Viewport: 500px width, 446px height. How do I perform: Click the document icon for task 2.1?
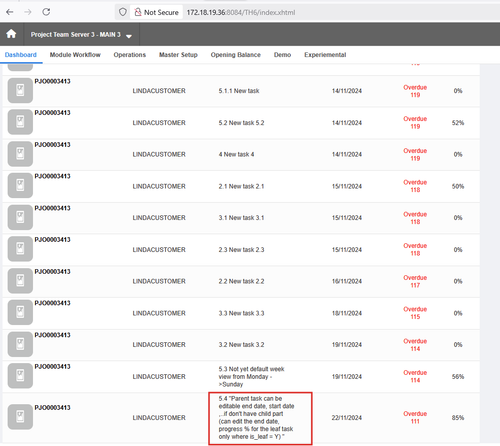pos(20,185)
